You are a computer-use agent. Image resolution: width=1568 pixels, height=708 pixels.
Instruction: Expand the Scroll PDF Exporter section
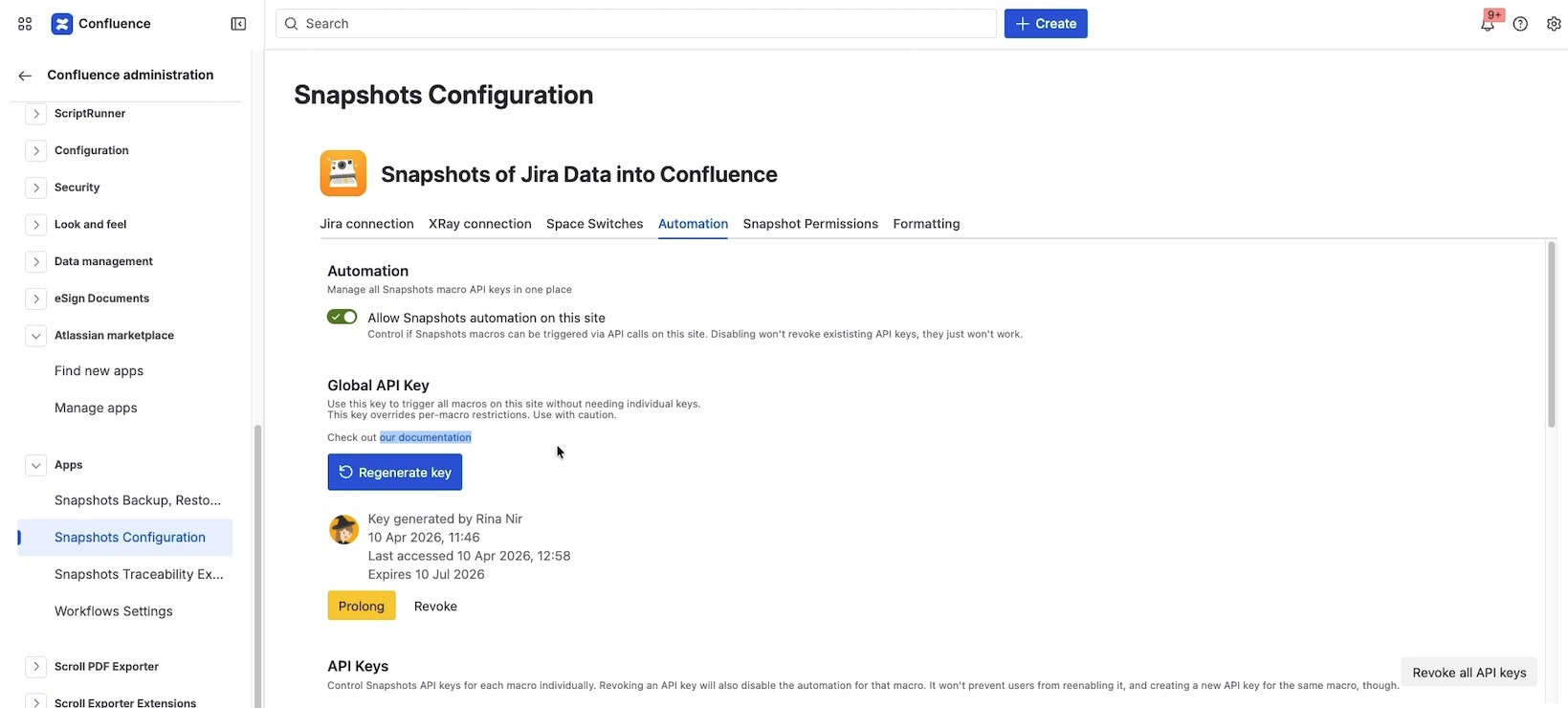[35, 667]
